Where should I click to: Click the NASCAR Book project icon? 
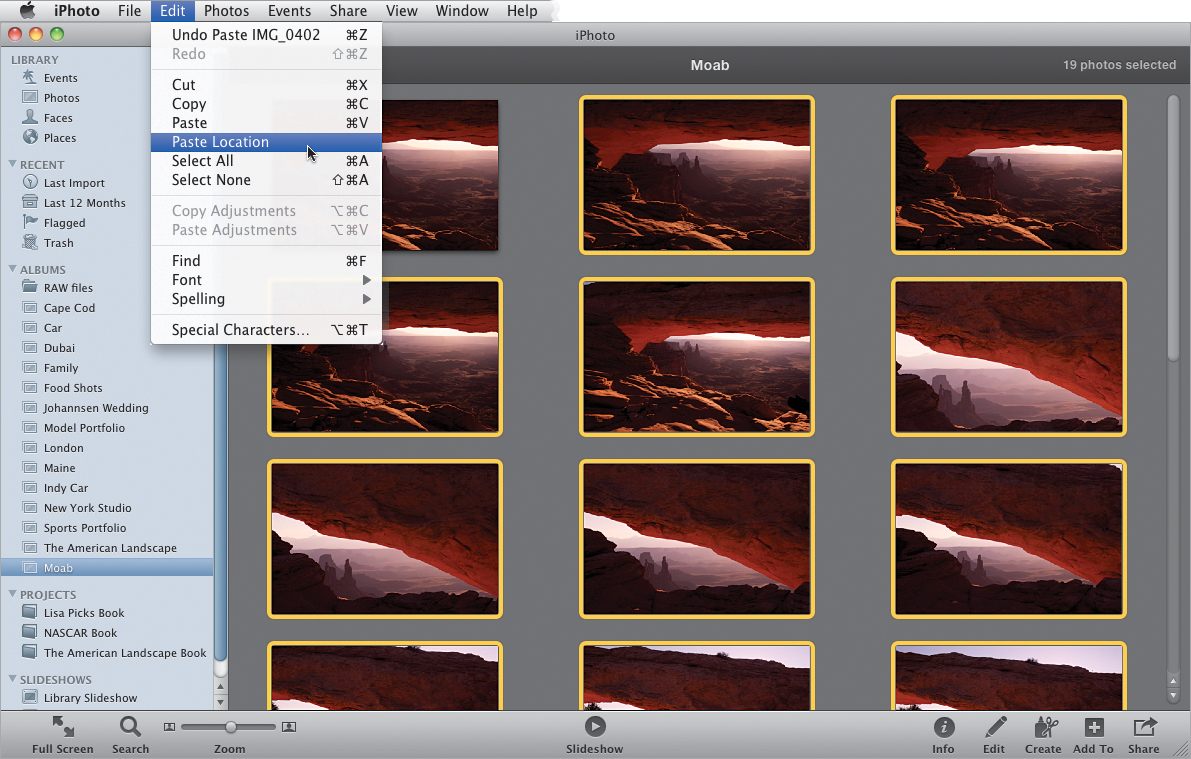pos(30,632)
